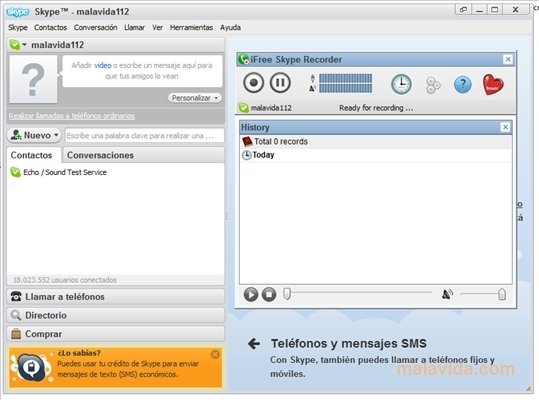The image size is (539, 400).
Task: Select the Total 0 records row
Action: click(x=376, y=142)
